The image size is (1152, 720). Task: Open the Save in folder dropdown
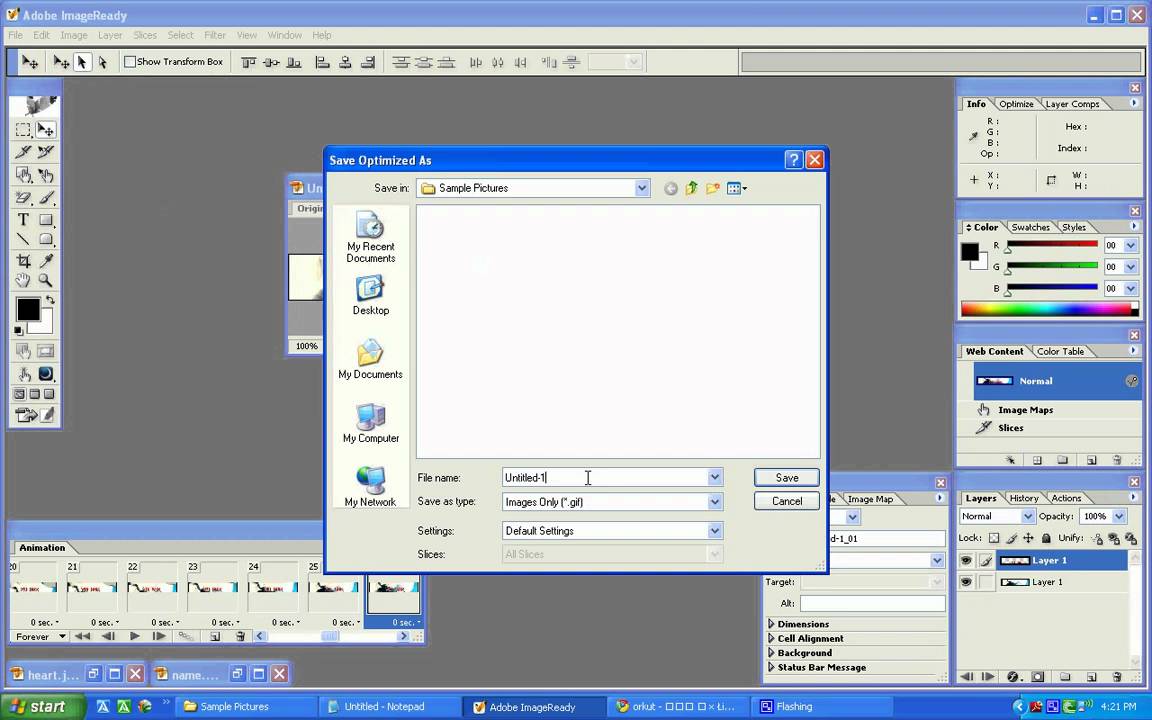click(641, 188)
